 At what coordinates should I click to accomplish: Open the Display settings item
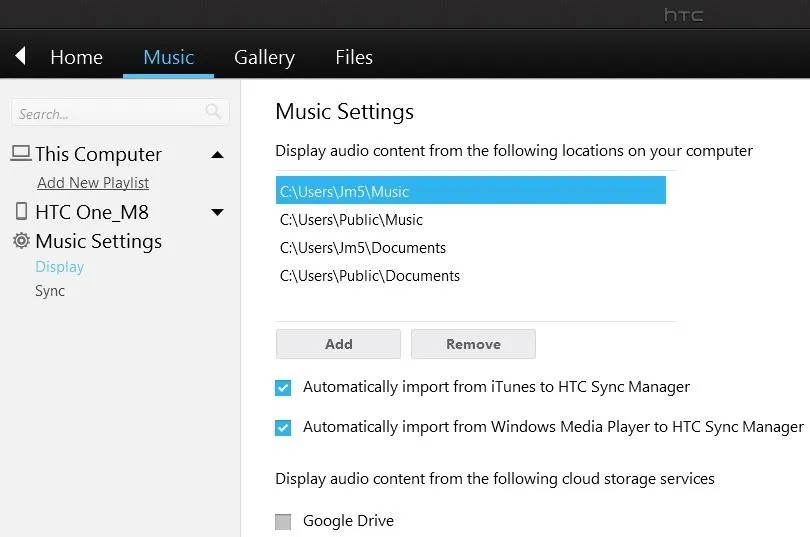point(59,267)
